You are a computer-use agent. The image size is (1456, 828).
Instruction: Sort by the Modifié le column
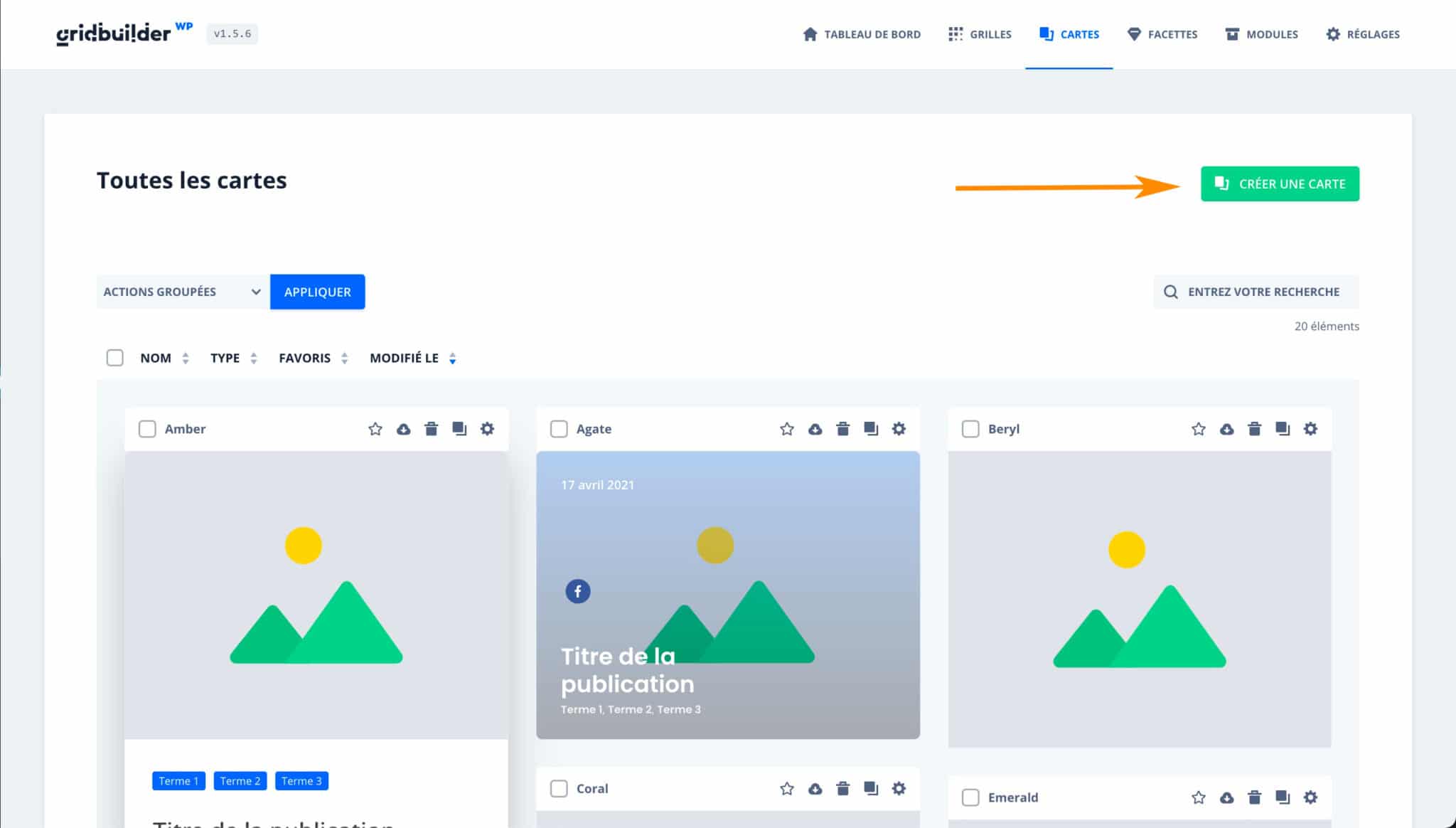click(x=403, y=358)
